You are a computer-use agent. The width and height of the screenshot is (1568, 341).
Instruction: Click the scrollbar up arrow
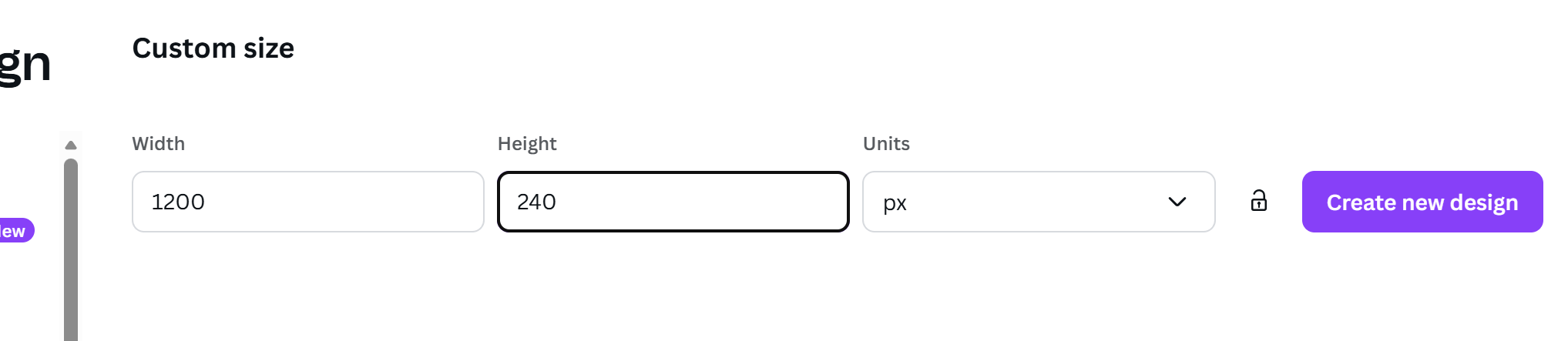click(x=71, y=145)
